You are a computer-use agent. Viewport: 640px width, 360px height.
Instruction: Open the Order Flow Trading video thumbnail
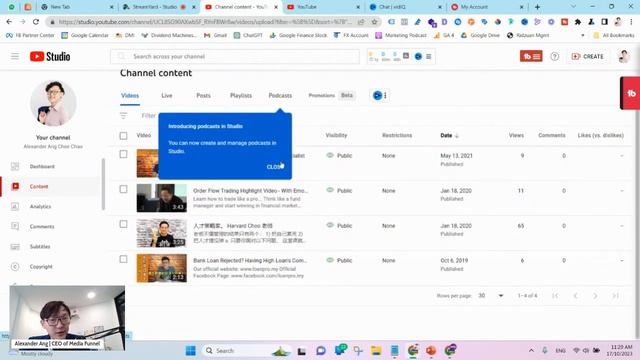(162, 198)
